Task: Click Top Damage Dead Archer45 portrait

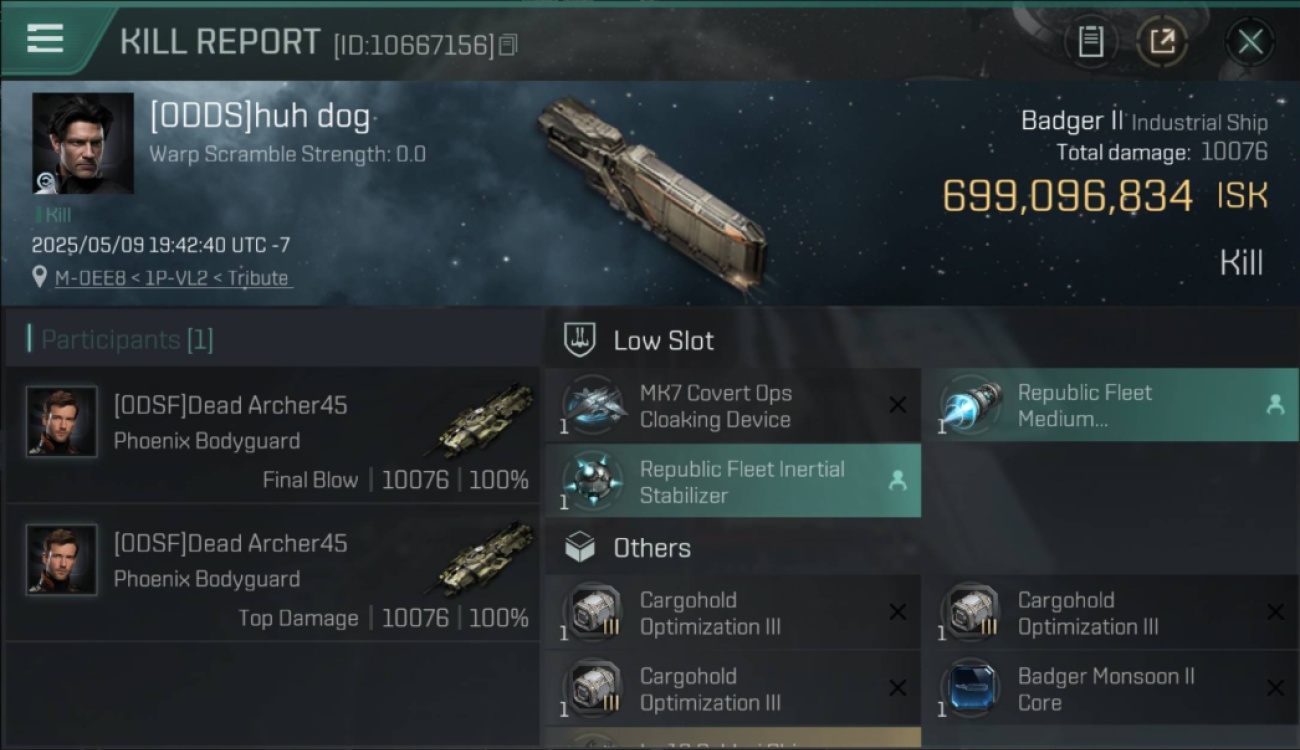Action: (x=62, y=560)
